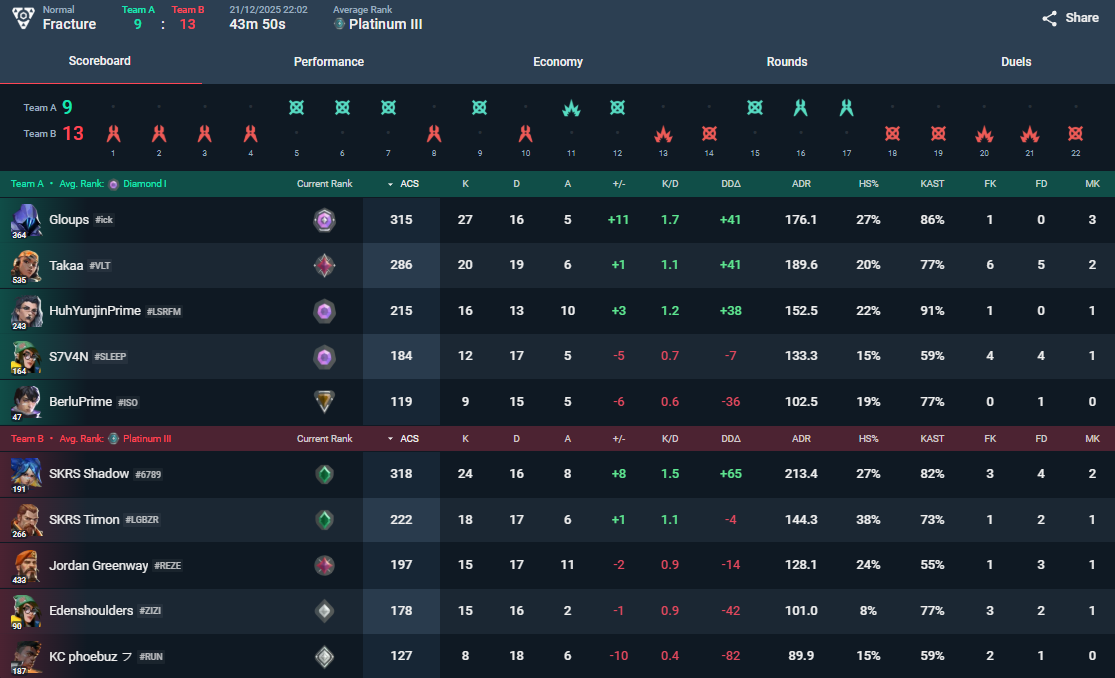Click Takaa's rank badge icon
The height and width of the screenshot is (678, 1115).
[324, 265]
